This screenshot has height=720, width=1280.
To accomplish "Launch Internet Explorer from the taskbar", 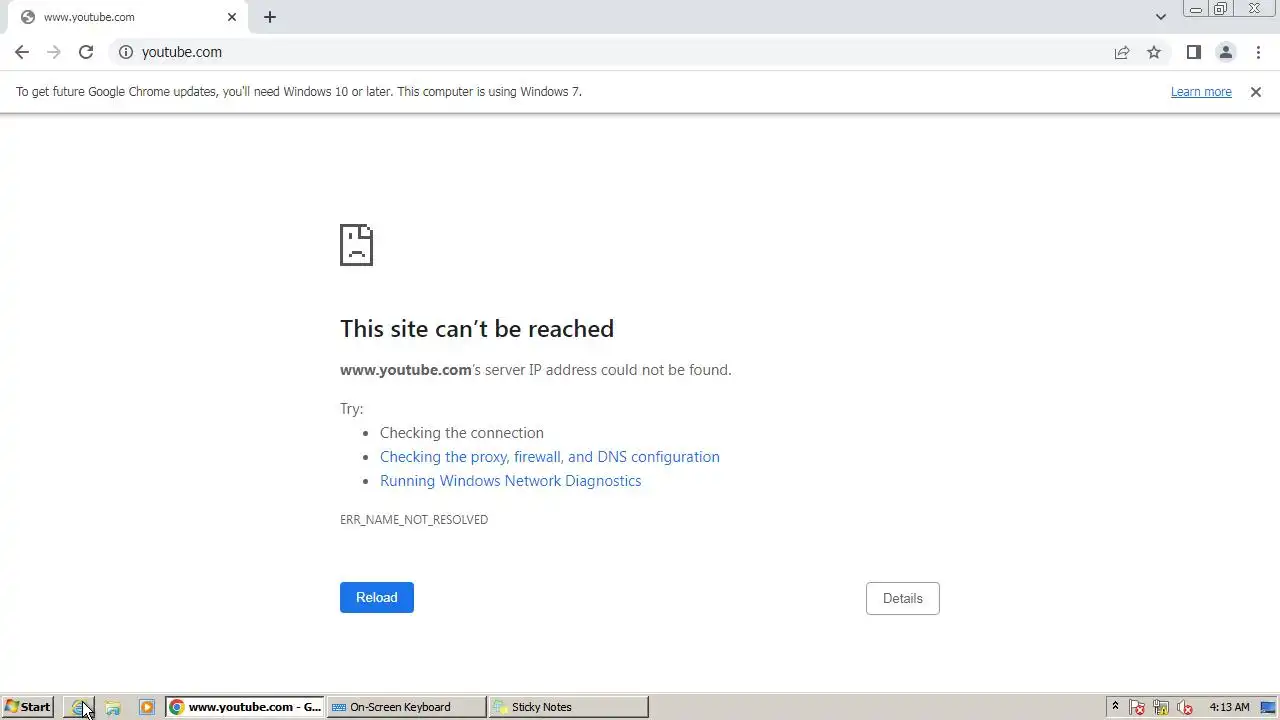I will click(x=80, y=707).
